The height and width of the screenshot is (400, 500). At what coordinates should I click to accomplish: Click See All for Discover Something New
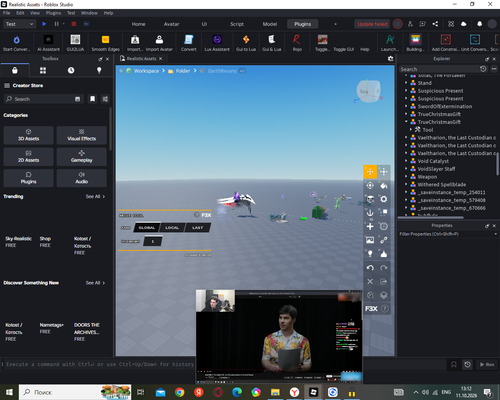pyautogui.click(x=95, y=283)
